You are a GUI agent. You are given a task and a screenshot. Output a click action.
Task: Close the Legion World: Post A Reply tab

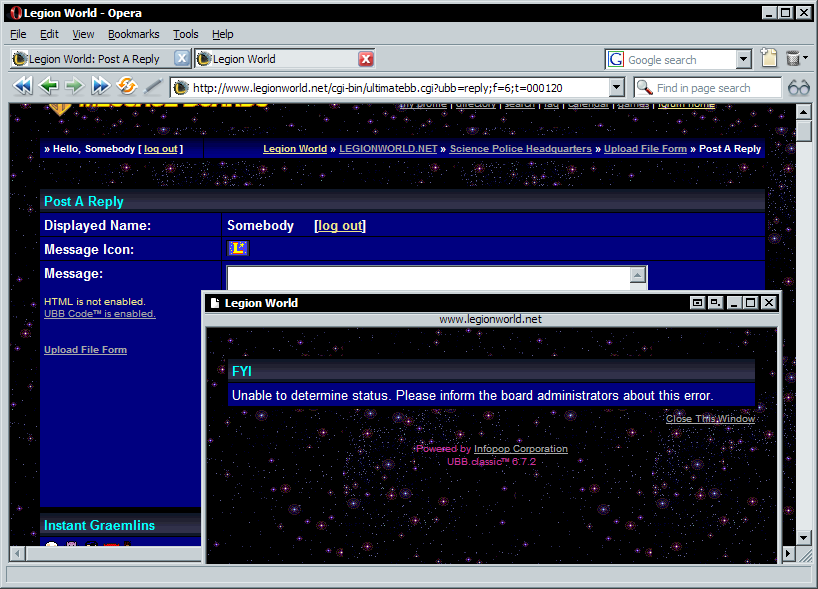point(182,58)
